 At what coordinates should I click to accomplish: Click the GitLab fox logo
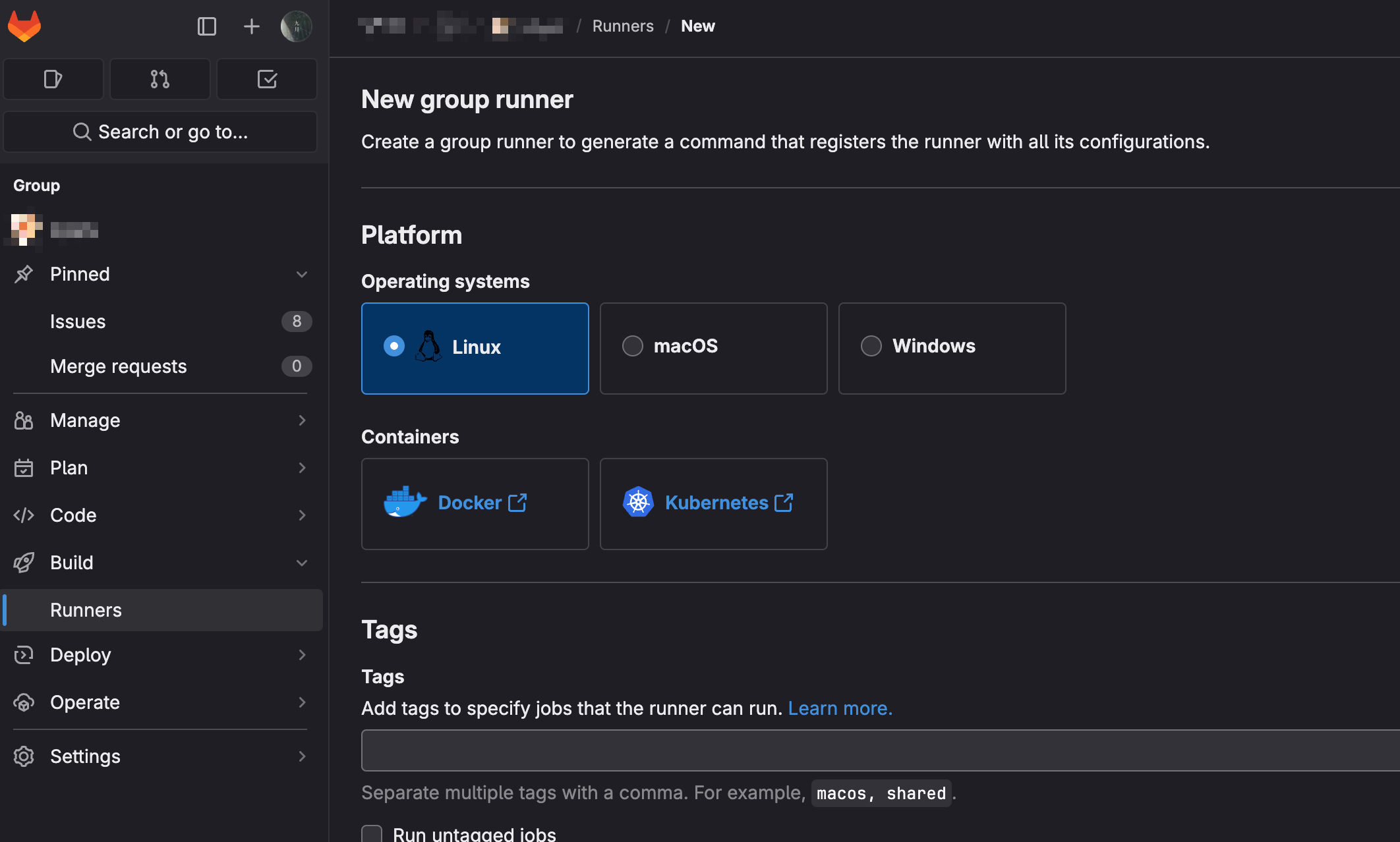tap(24, 26)
